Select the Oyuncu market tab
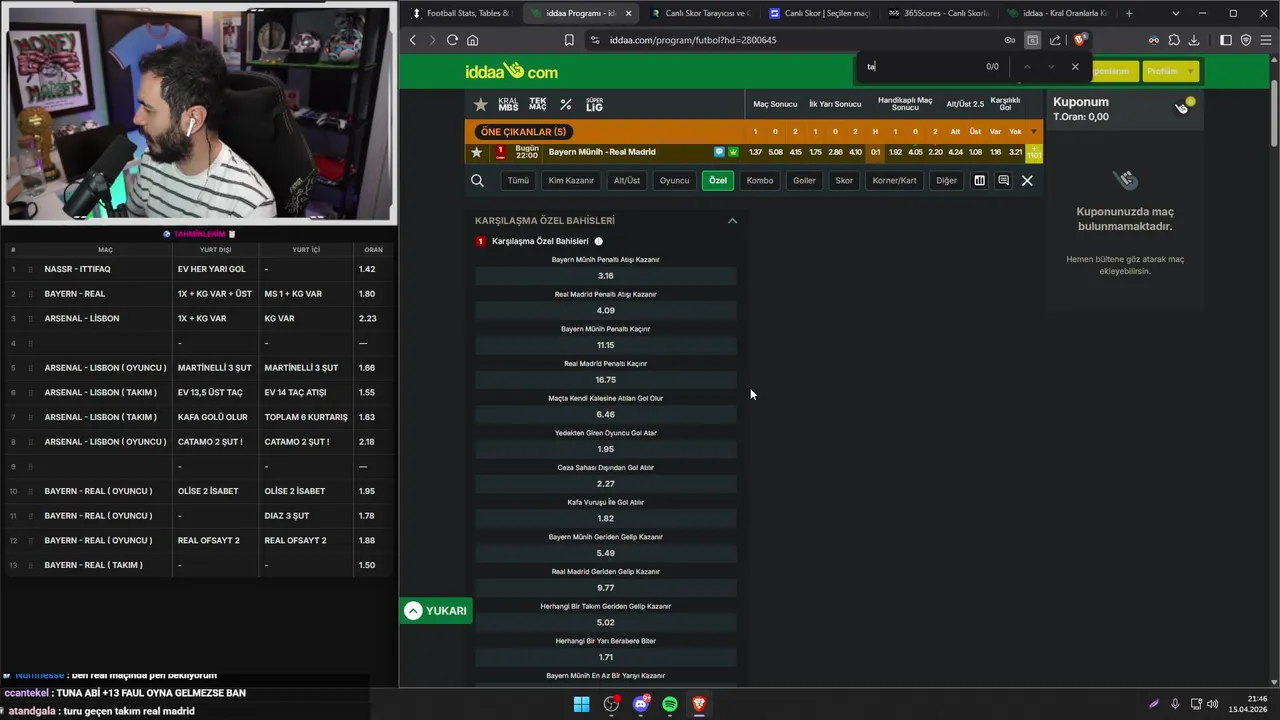This screenshot has height=720, width=1280. pos(674,181)
